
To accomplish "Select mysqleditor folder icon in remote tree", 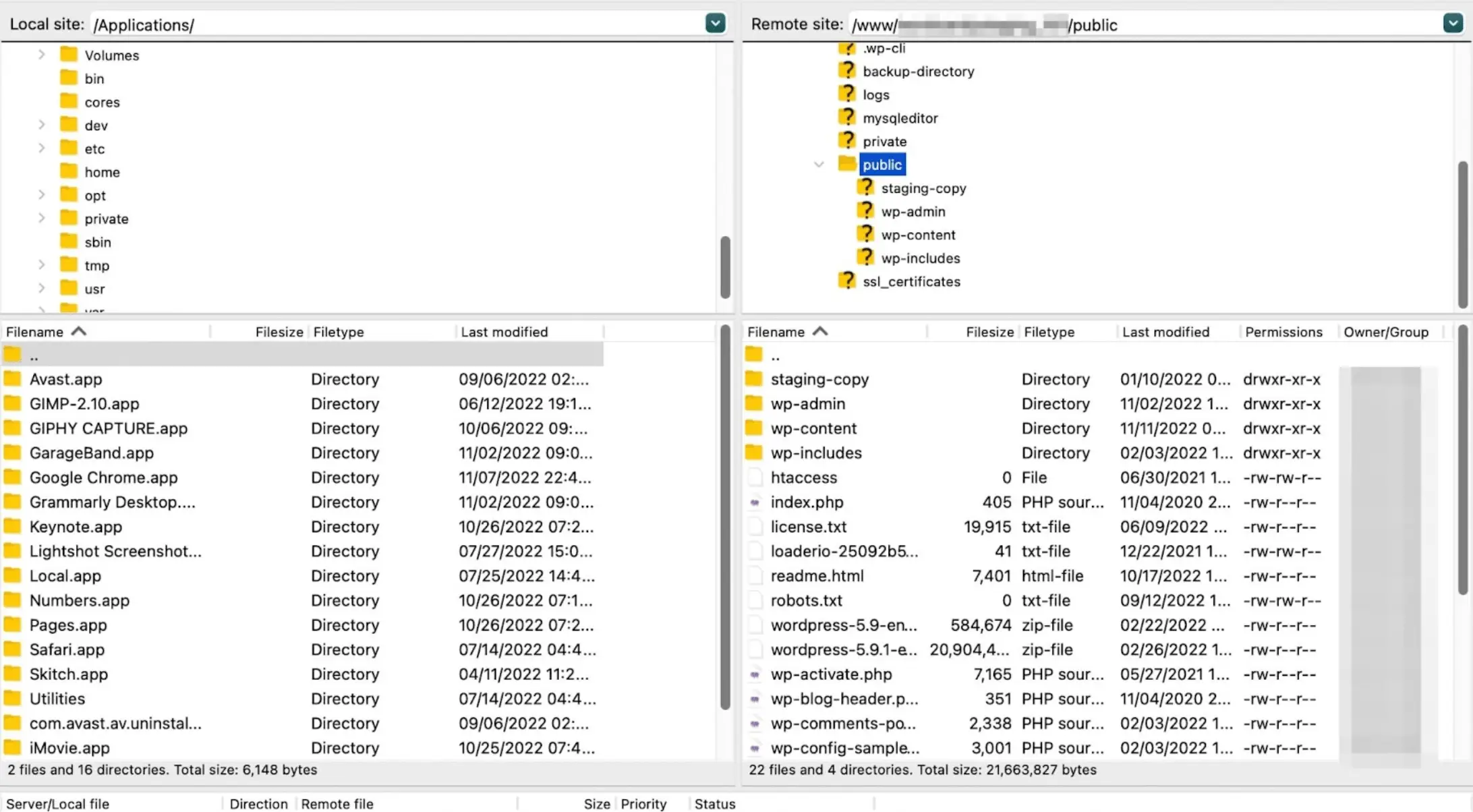I will point(847,117).
